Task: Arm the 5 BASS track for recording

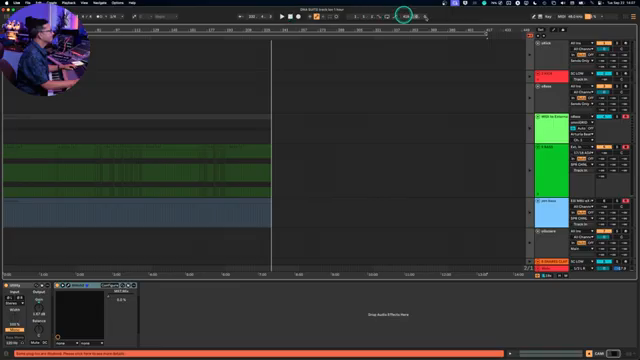Action: coord(626,147)
